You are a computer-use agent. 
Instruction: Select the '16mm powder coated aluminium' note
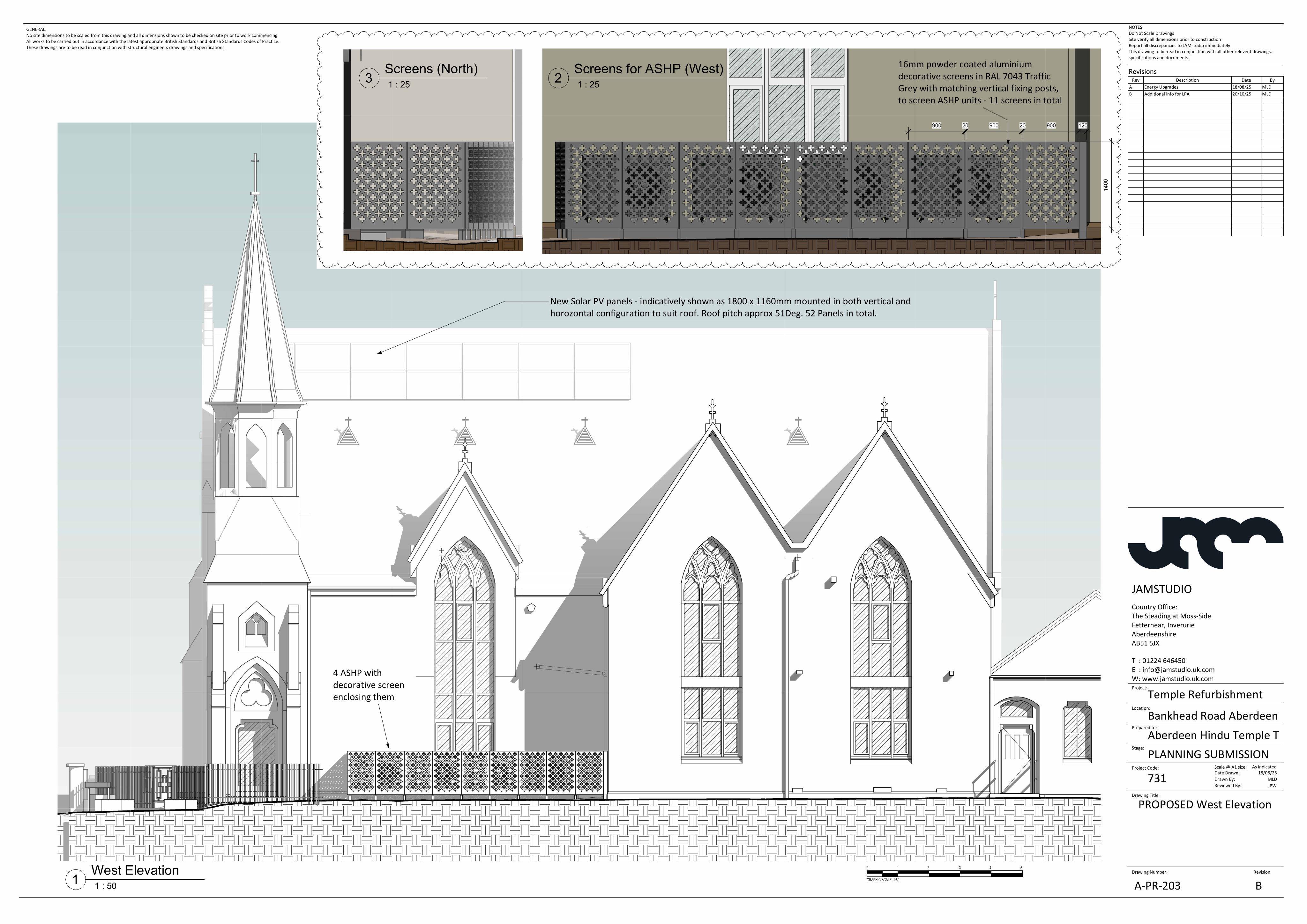click(x=980, y=83)
